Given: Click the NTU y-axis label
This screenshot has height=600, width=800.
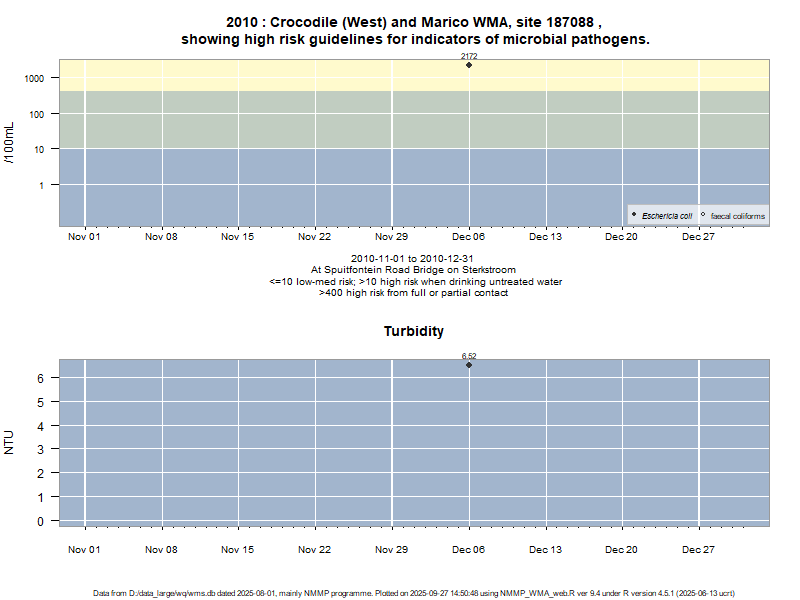Looking at the screenshot, I should (x=10, y=442).
